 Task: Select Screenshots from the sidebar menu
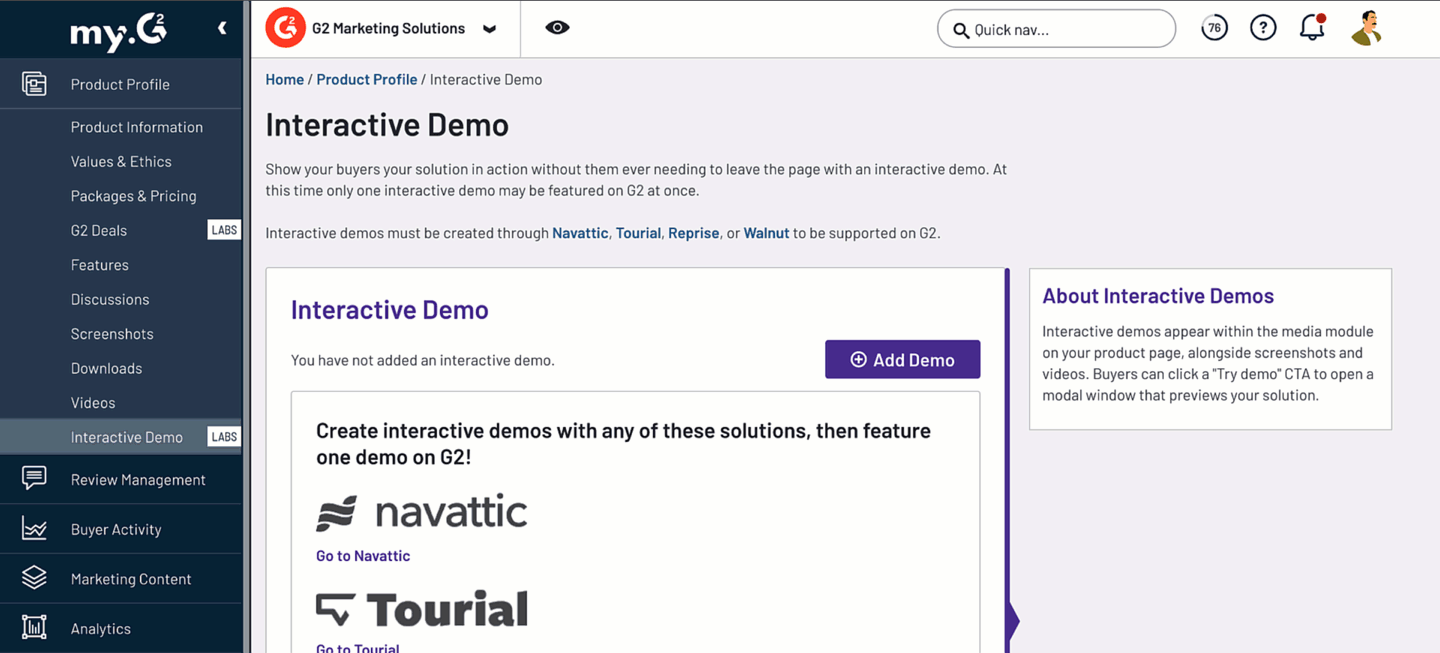(112, 334)
